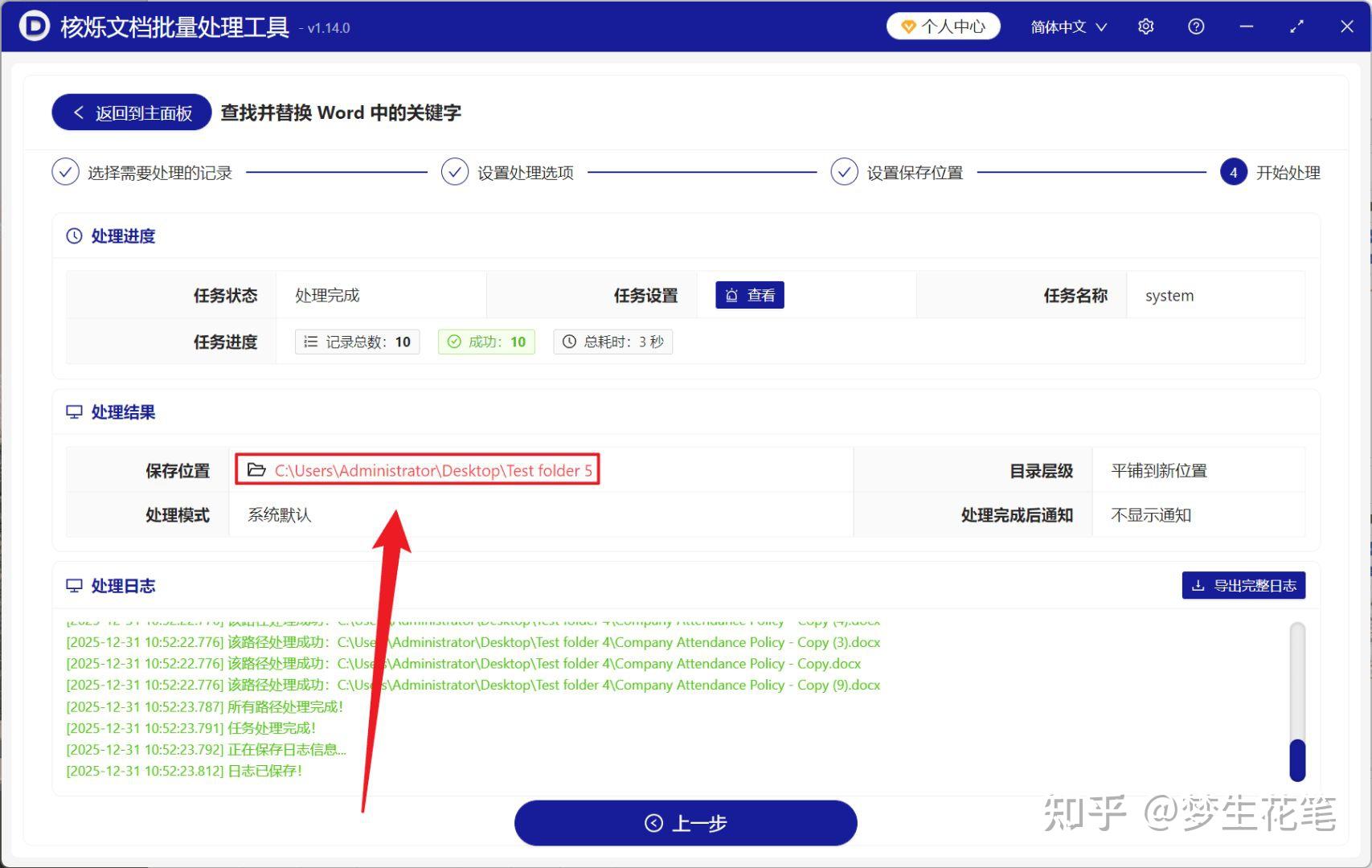
Task: View task settings with 查看 button
Action: tap(750, 296)
